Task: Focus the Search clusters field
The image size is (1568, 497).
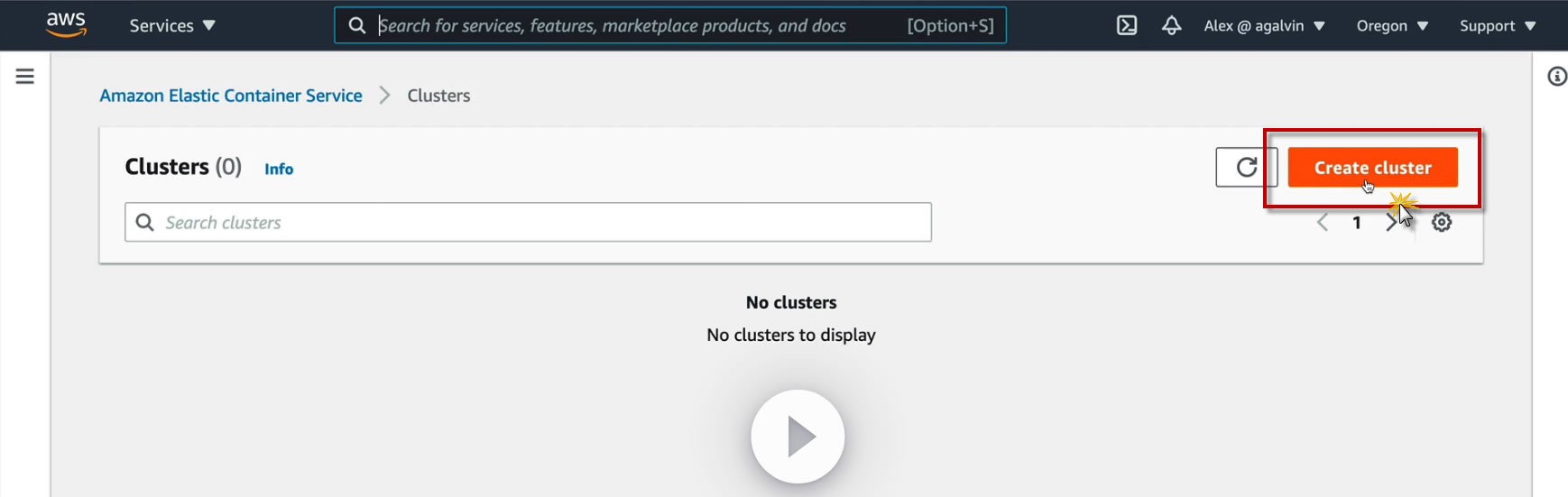Action: tap(541, 223)
